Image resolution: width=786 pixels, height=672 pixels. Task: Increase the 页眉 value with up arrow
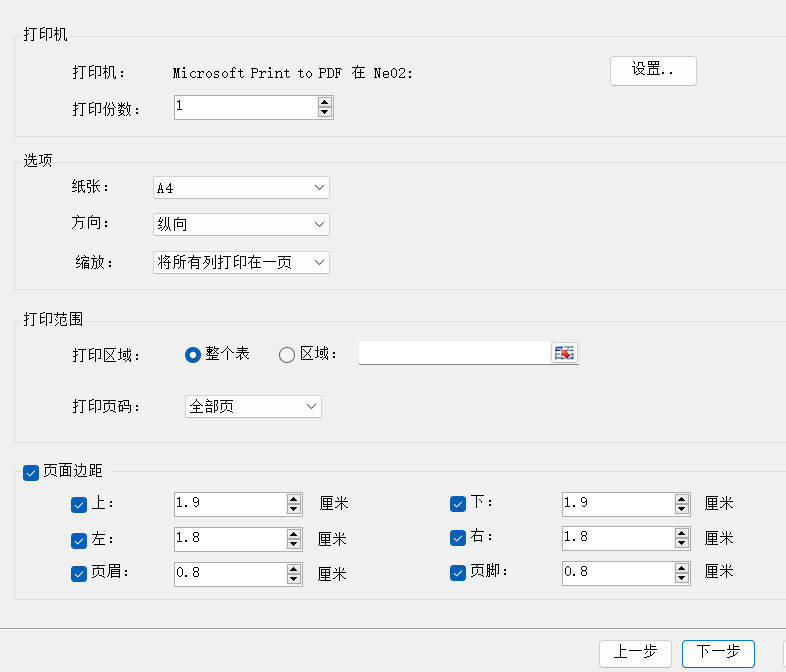coord(294,569)
